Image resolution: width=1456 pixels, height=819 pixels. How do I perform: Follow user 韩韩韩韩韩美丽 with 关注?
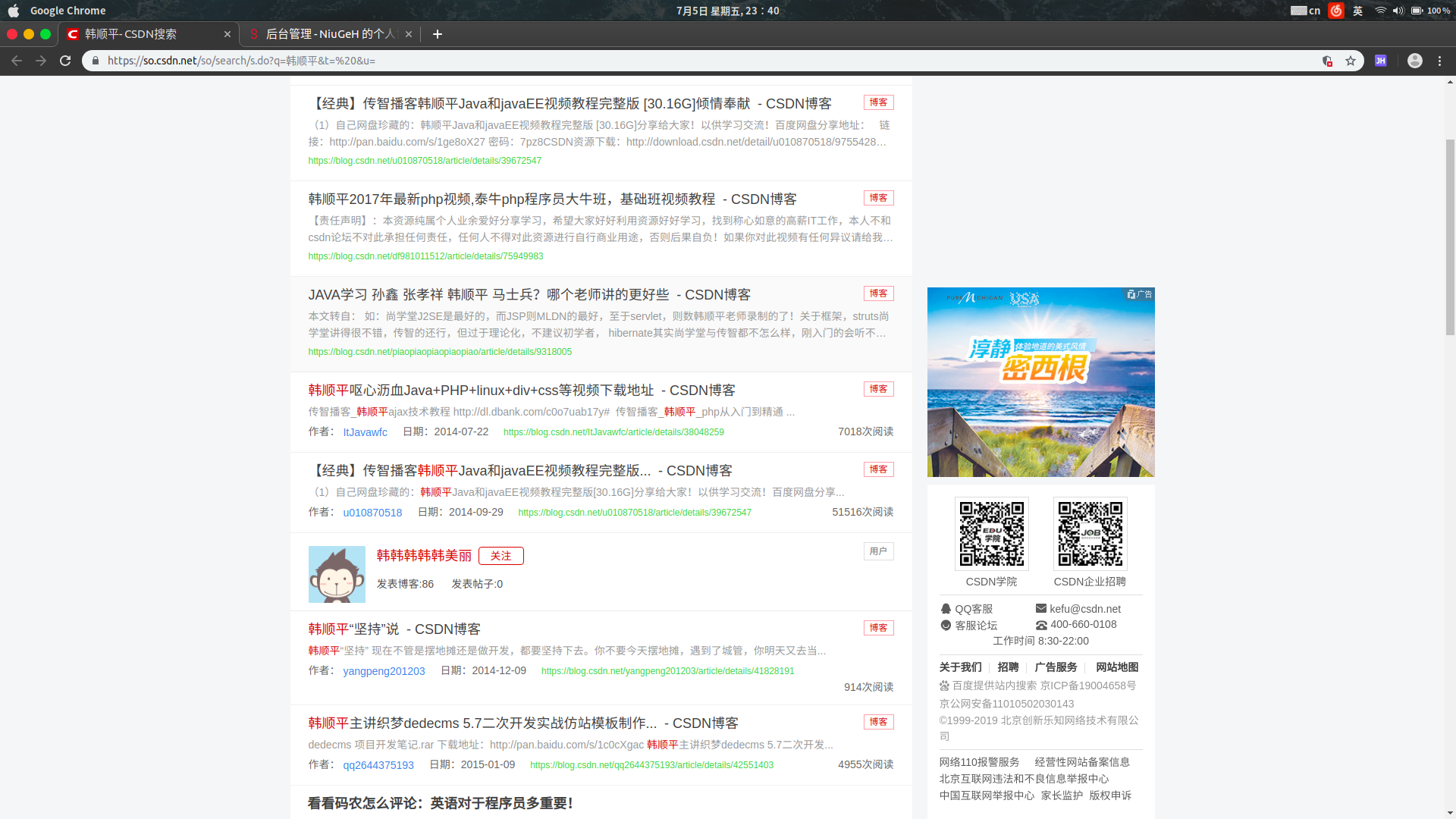pyautogui.click(x=500, y=556)
